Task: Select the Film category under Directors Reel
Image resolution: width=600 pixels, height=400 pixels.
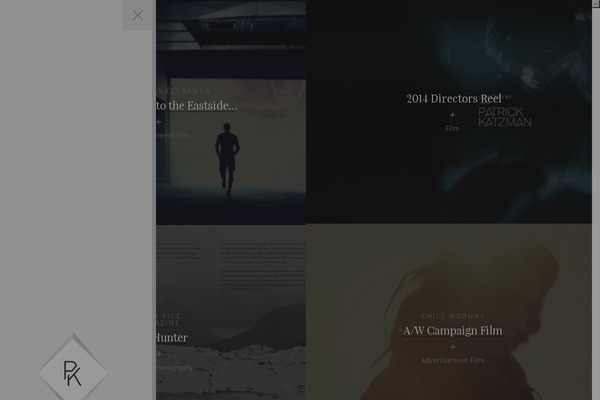Action: point(452,129)
